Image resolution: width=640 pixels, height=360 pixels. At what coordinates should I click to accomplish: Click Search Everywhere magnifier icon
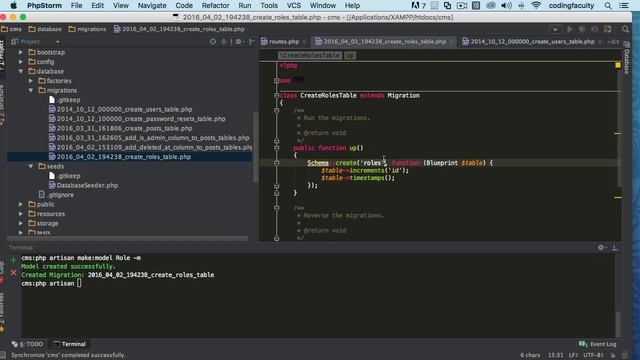pos(625,29)
